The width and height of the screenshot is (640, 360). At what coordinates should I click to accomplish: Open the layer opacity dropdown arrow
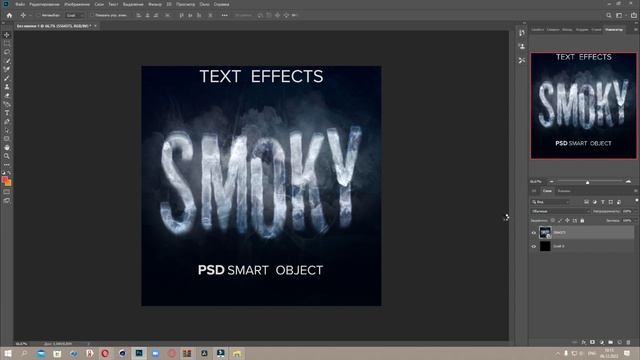coord(636,211)
